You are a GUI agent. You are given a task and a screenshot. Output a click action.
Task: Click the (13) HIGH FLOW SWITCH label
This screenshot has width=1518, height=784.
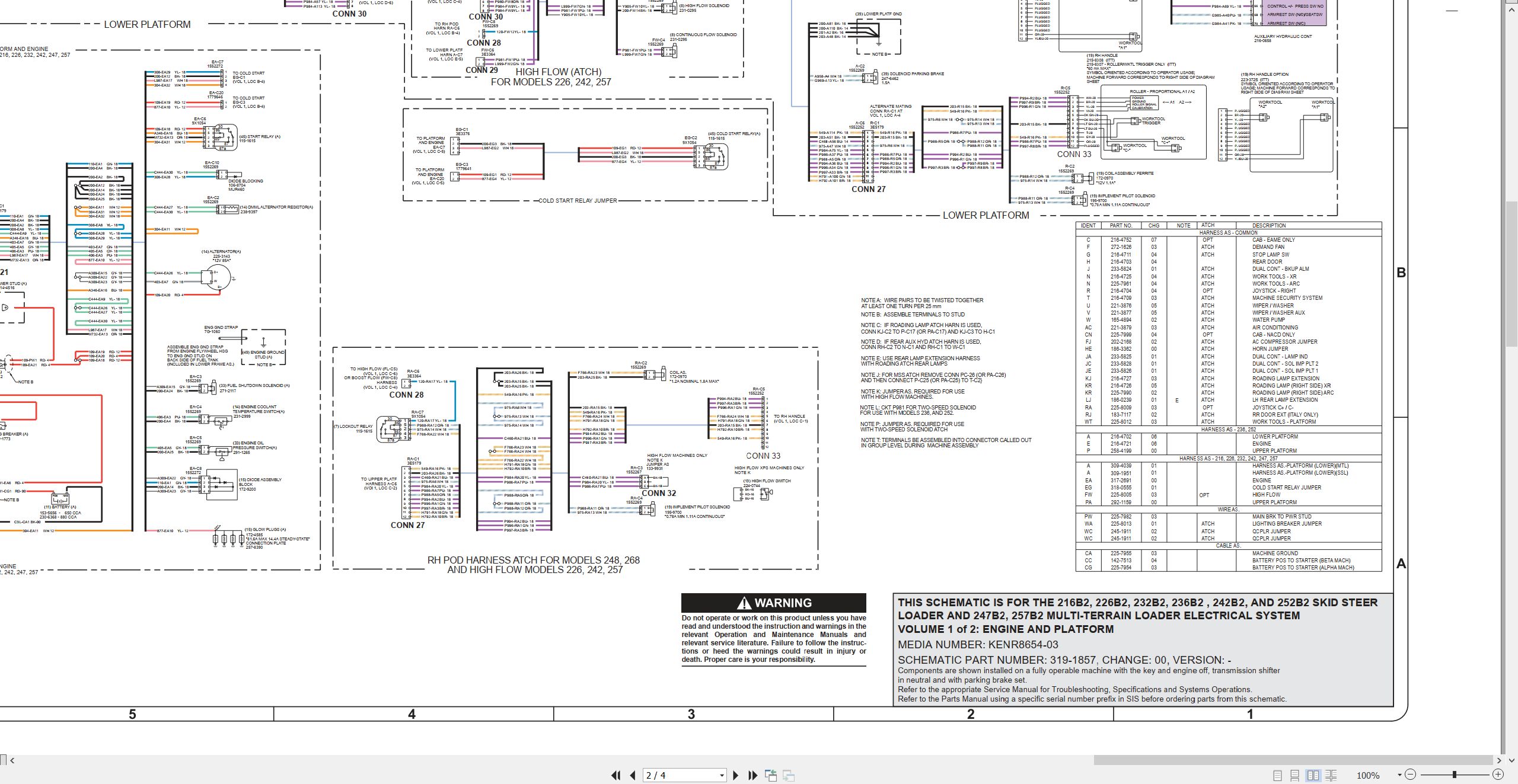767,481
